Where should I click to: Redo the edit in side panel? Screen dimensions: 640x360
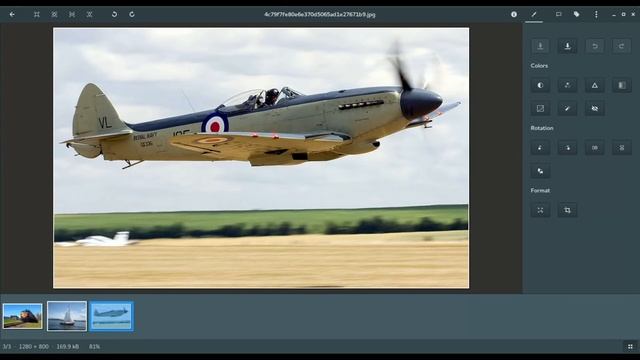[622, 46]
